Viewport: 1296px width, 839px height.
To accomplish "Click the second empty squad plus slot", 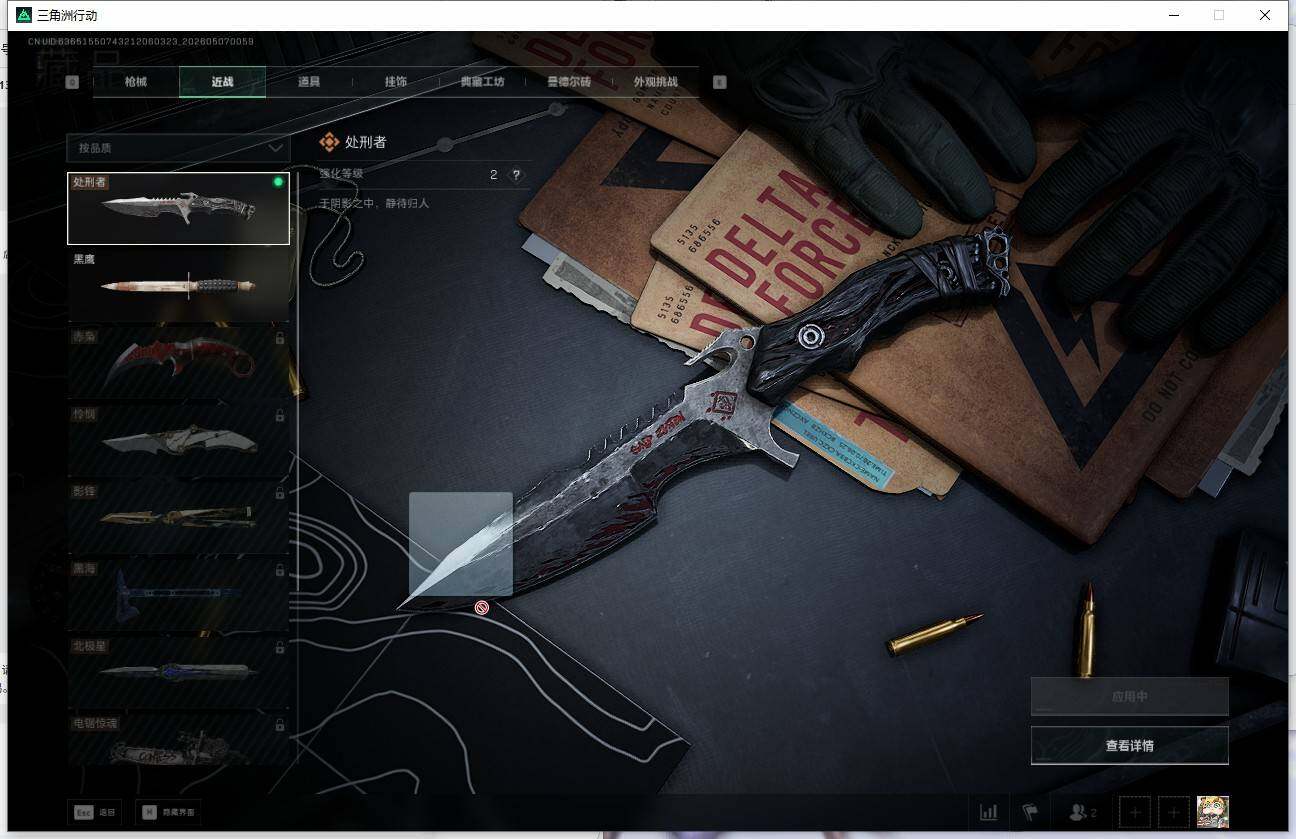I will pos(1174,812).
